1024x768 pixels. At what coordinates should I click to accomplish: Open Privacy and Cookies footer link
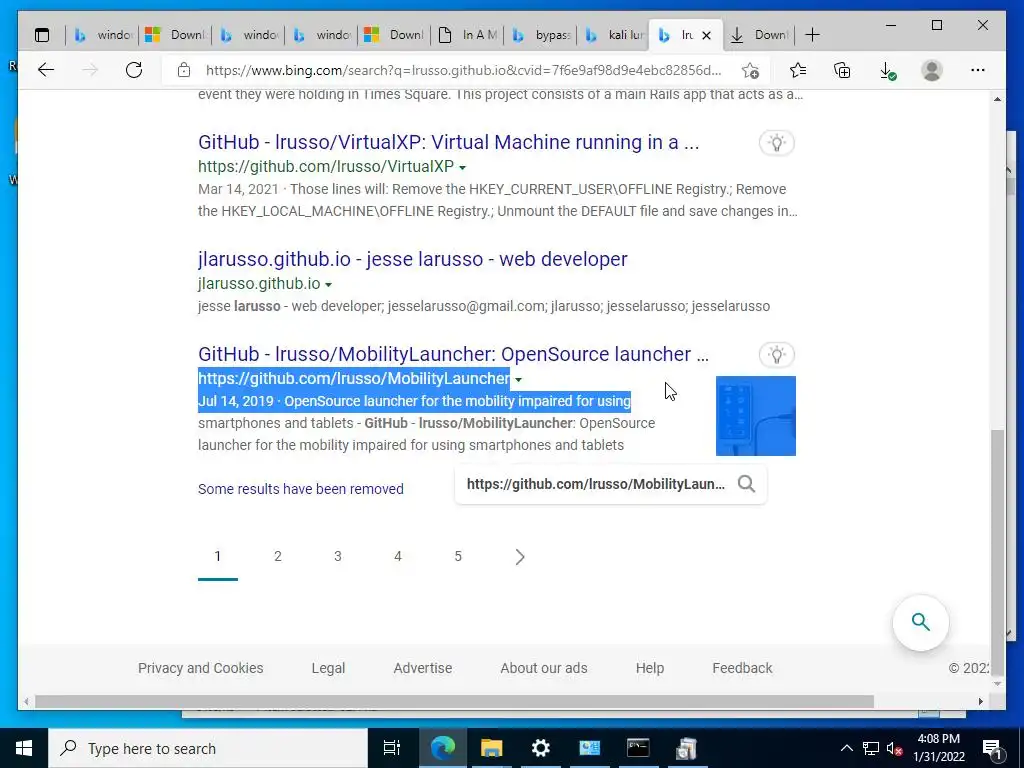click(x=200, y=668)
